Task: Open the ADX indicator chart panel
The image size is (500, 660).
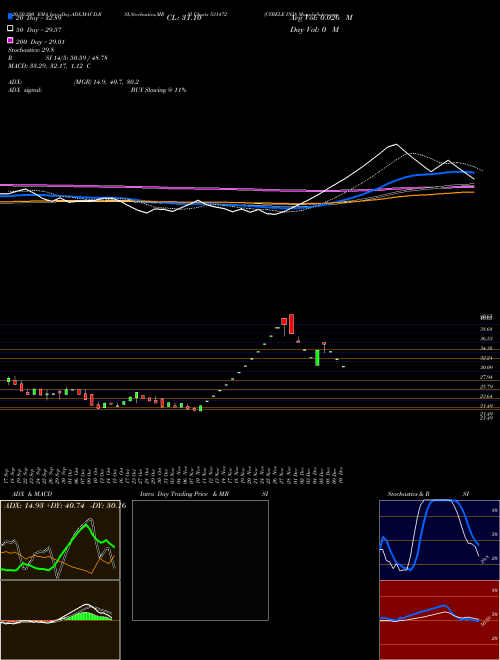Action: (x=60, y=540)
